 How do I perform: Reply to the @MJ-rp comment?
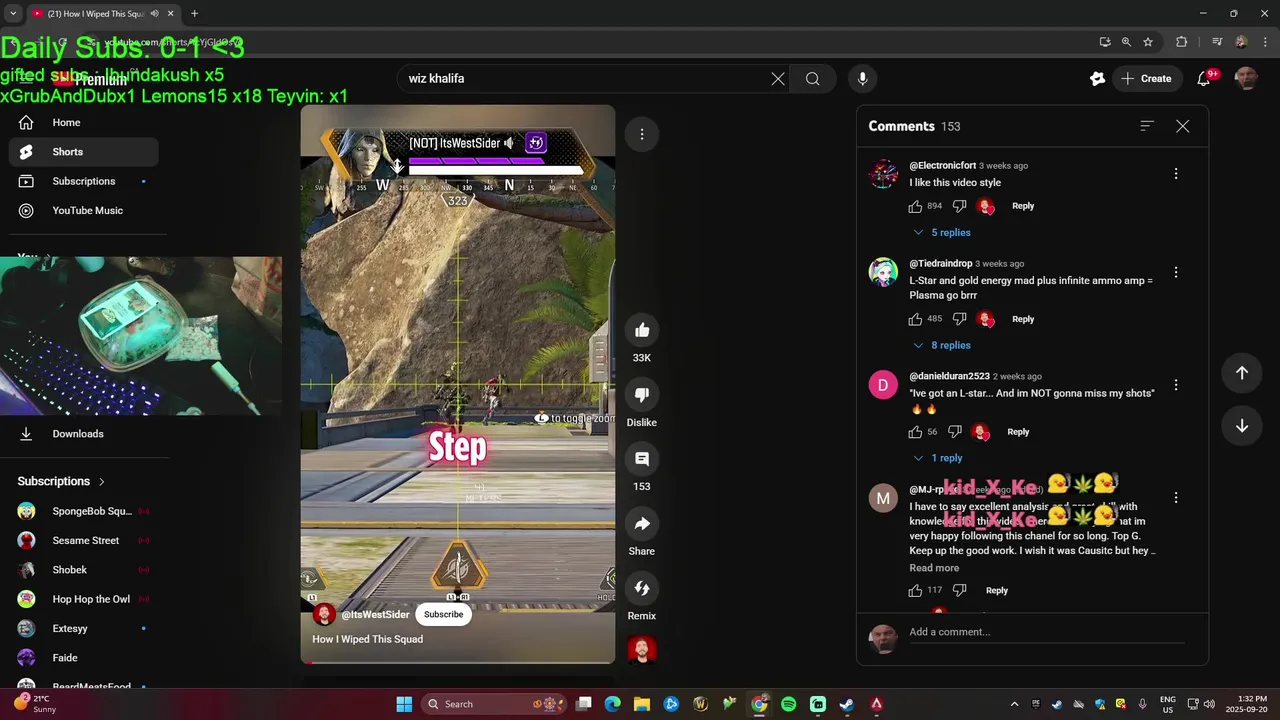pyautogui.click(x=997, y=591)
